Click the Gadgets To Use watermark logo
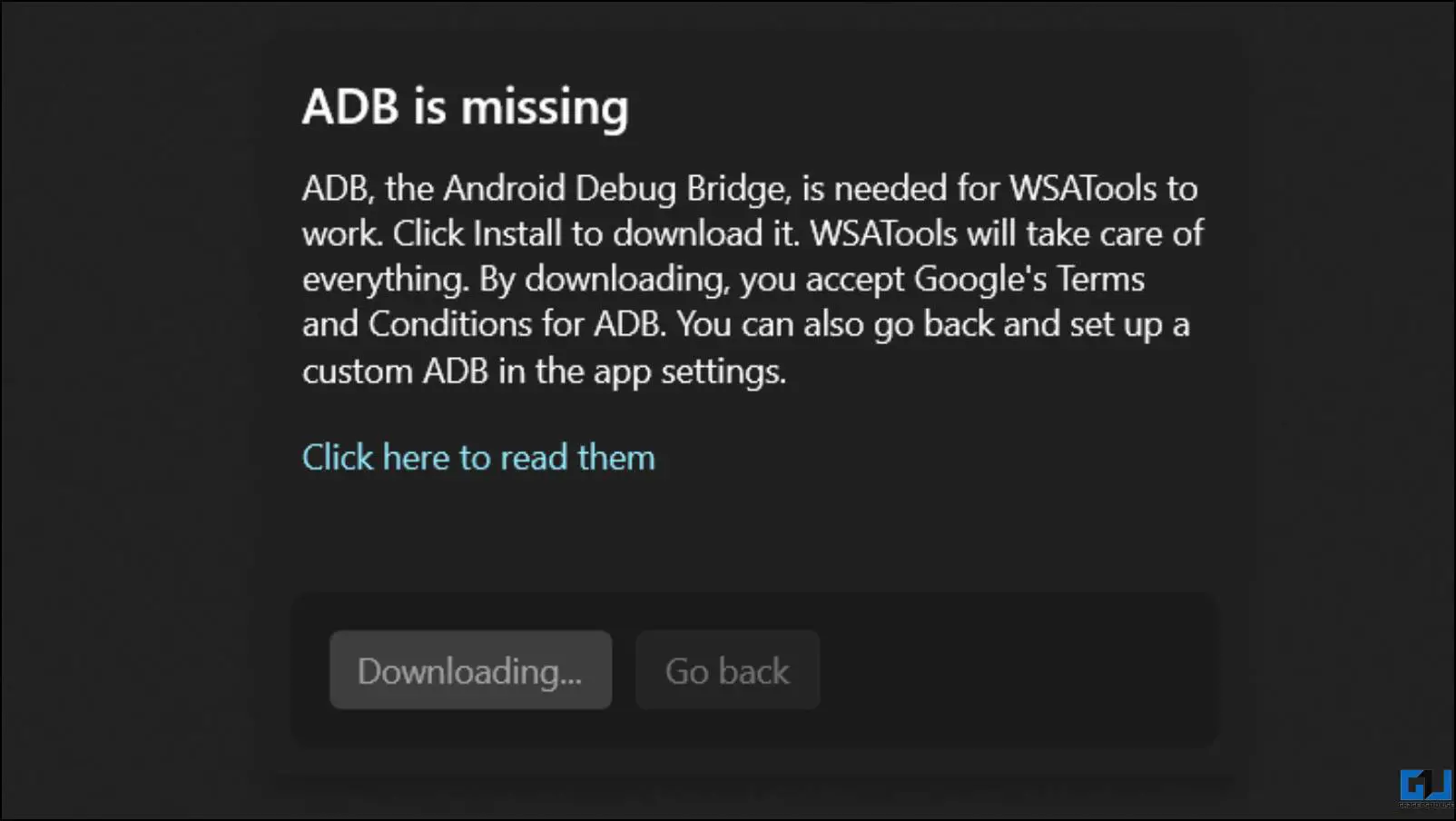 click(1426, 787)
